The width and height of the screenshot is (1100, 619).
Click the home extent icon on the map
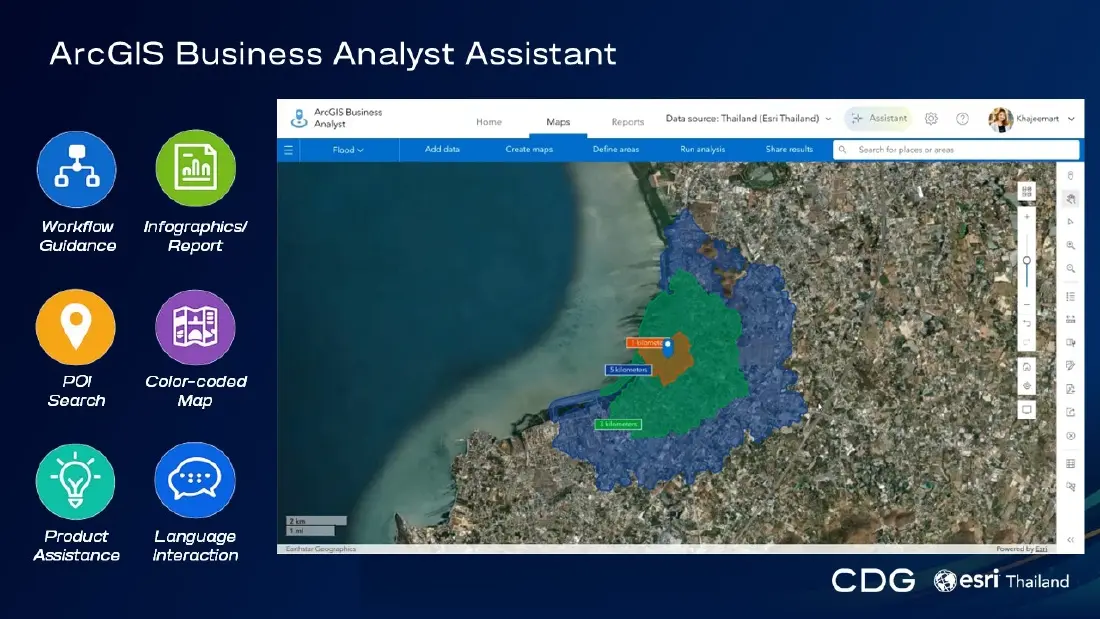point(1026,367)
